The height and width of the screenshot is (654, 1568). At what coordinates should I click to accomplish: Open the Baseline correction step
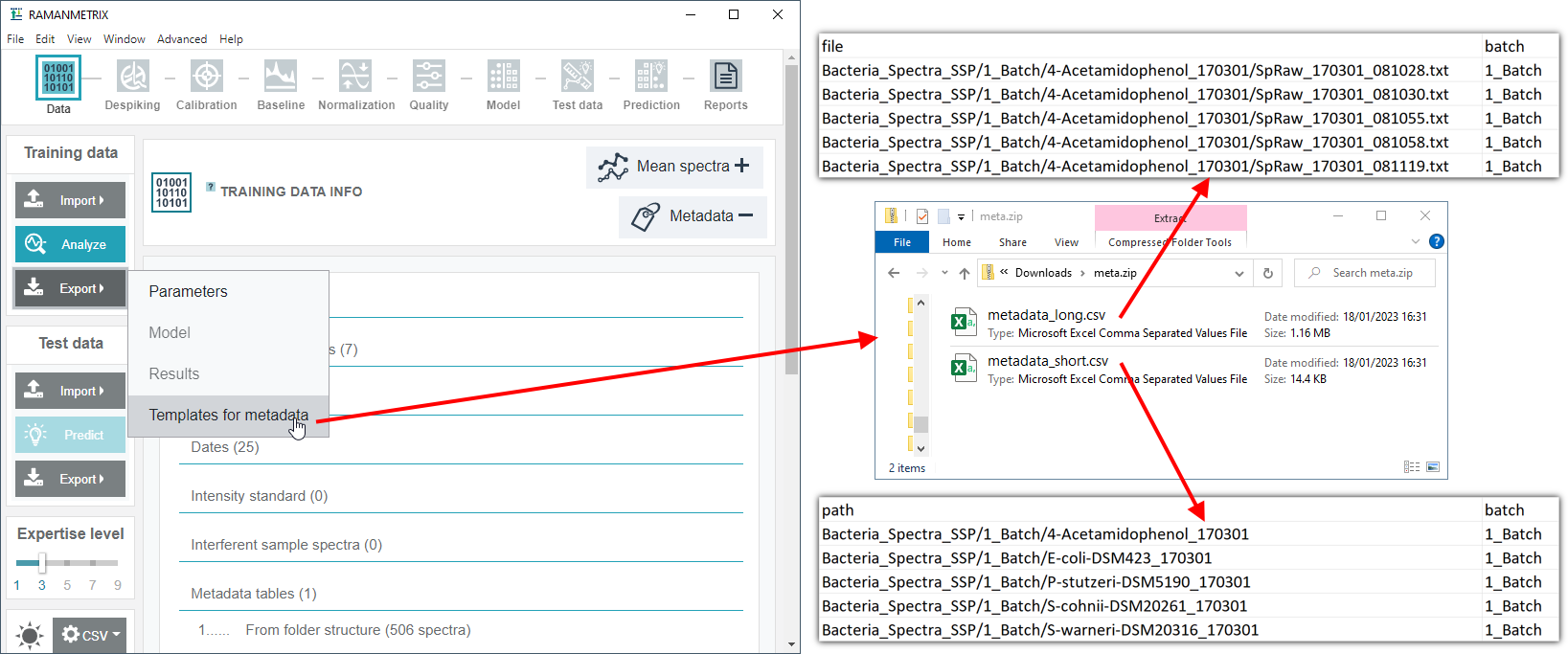pyautogui.click(x=281, y=77)
